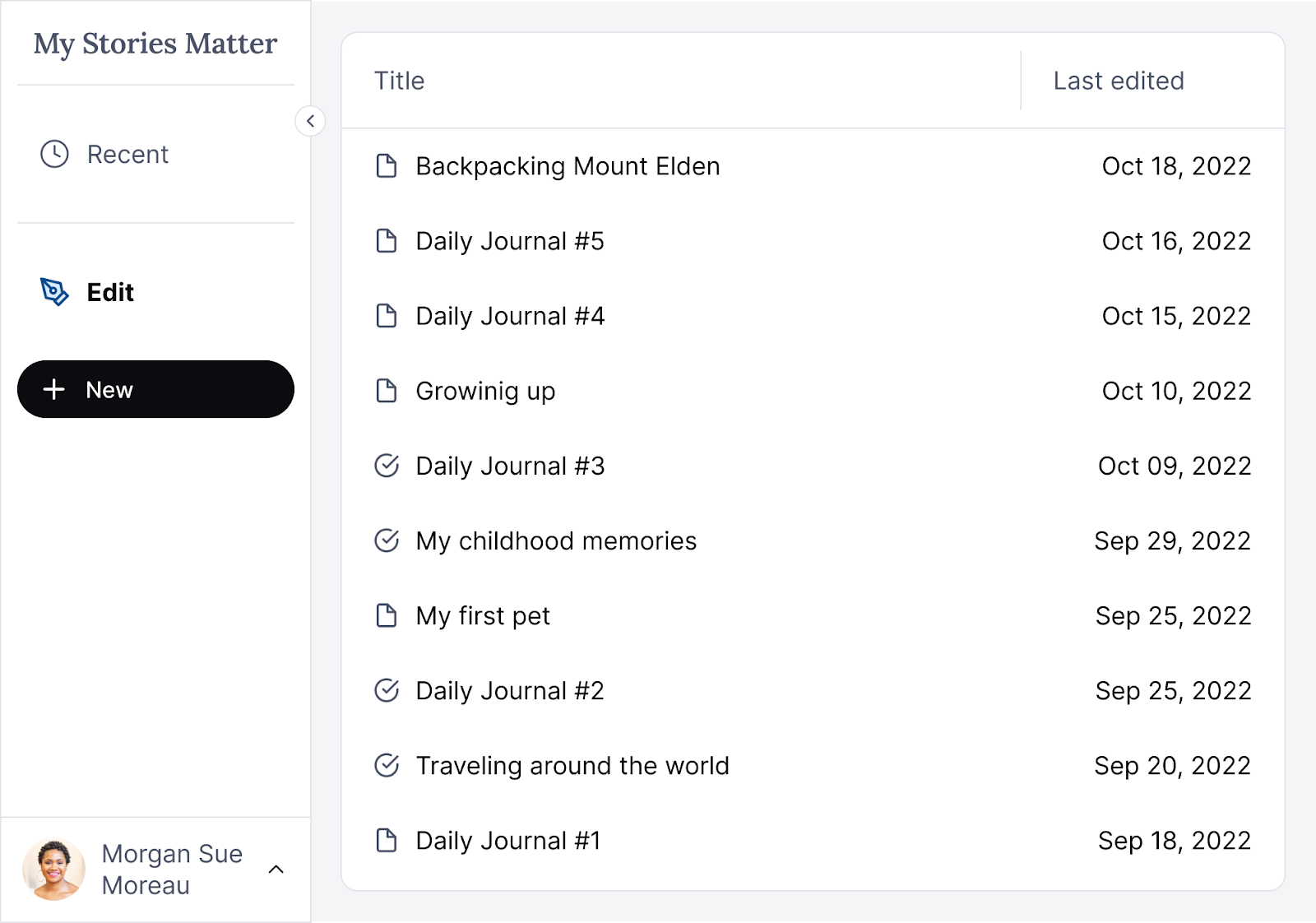Click the document icon next to My first pet
The width and height of the screenshot is (1316, 923).
387,615
